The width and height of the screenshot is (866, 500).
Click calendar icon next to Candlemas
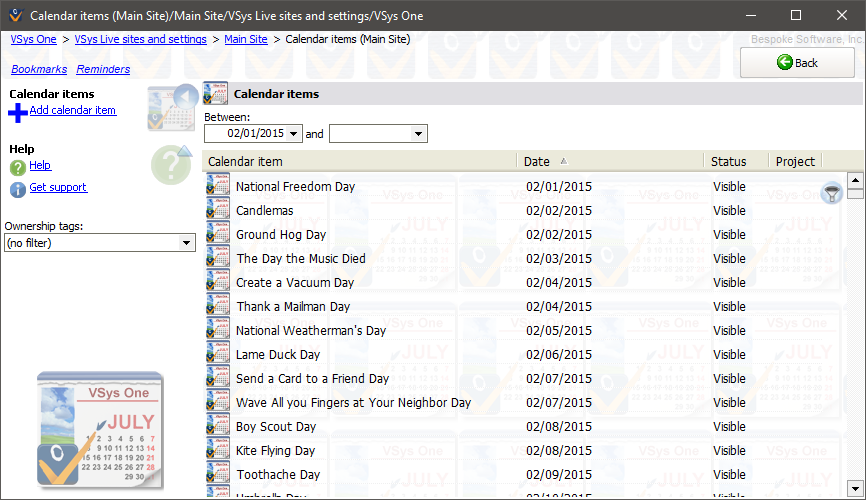coord(217,210)
